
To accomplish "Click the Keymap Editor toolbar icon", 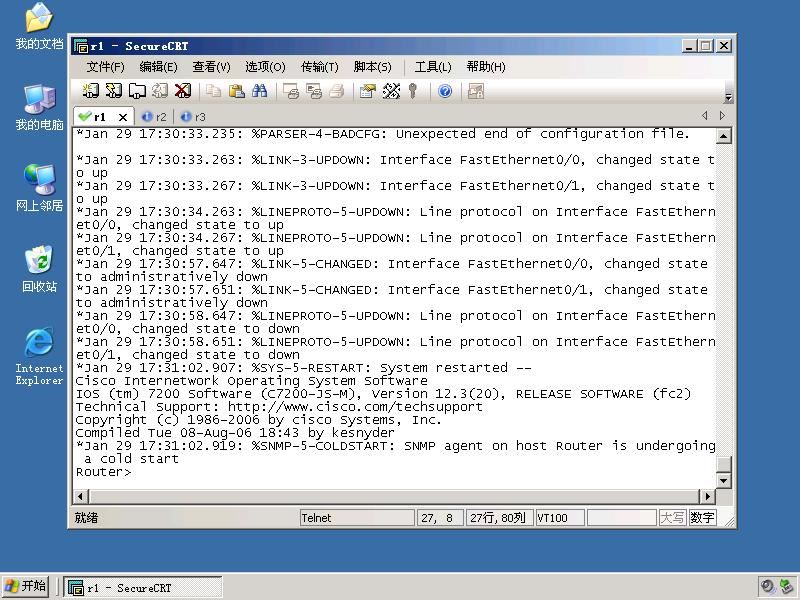I will pyautogui.click(x=391, y=91).
